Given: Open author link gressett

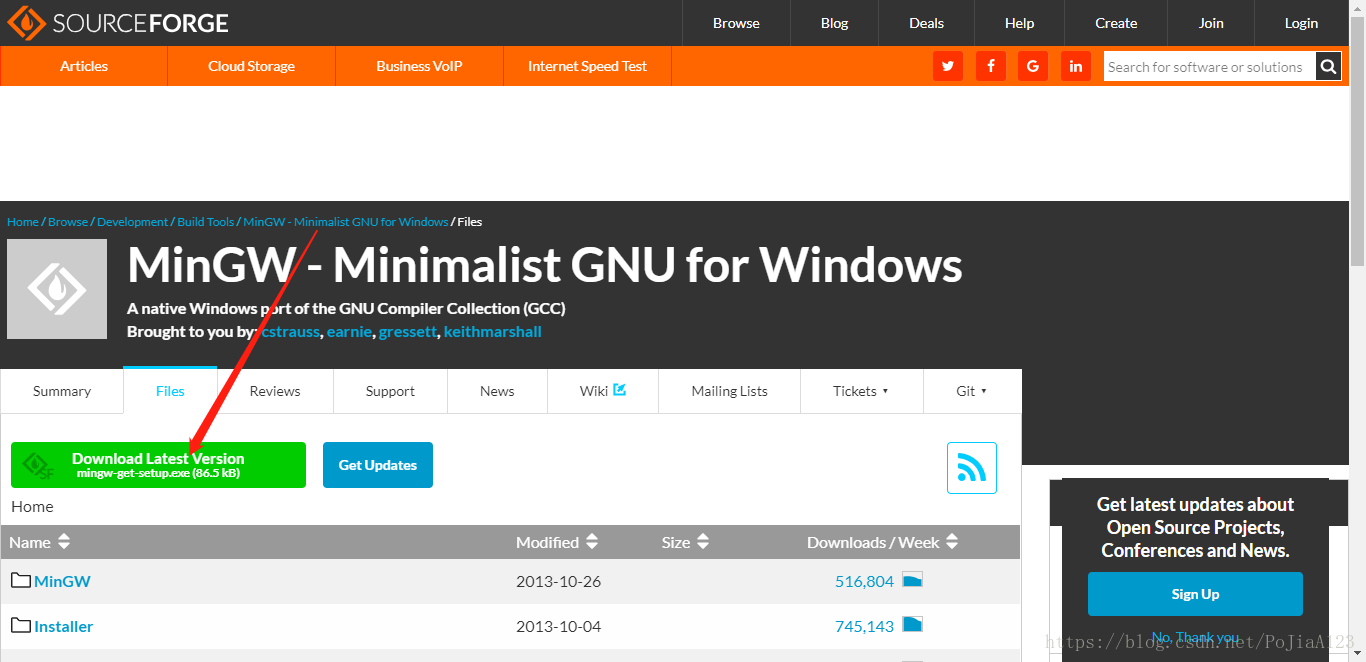Looking at the screenshot, I should coord(408,331).
